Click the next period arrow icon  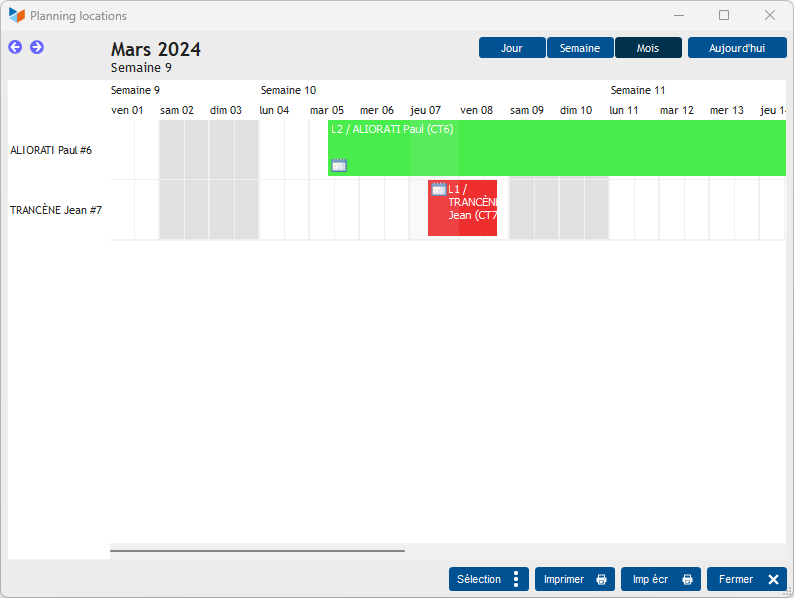[37, 47]
